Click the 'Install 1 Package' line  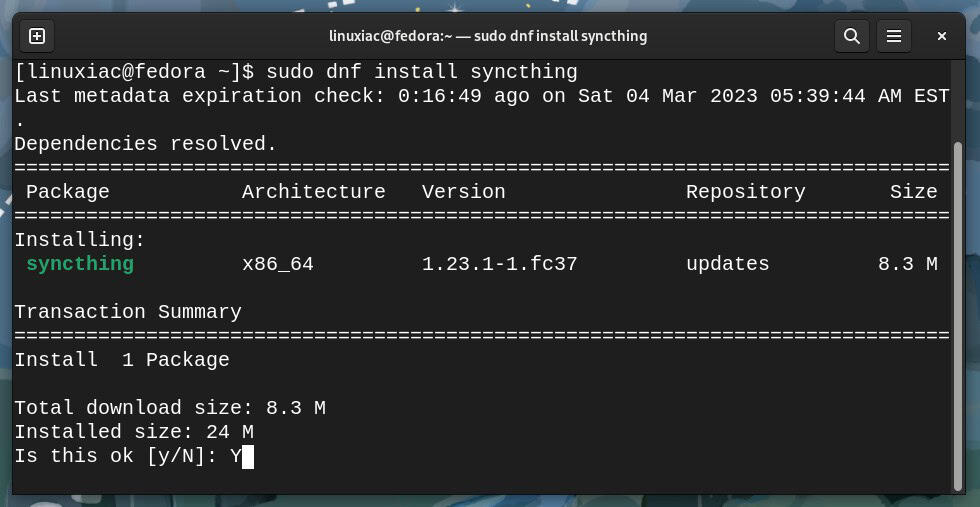pyautogui.click(x=122, y=360)
